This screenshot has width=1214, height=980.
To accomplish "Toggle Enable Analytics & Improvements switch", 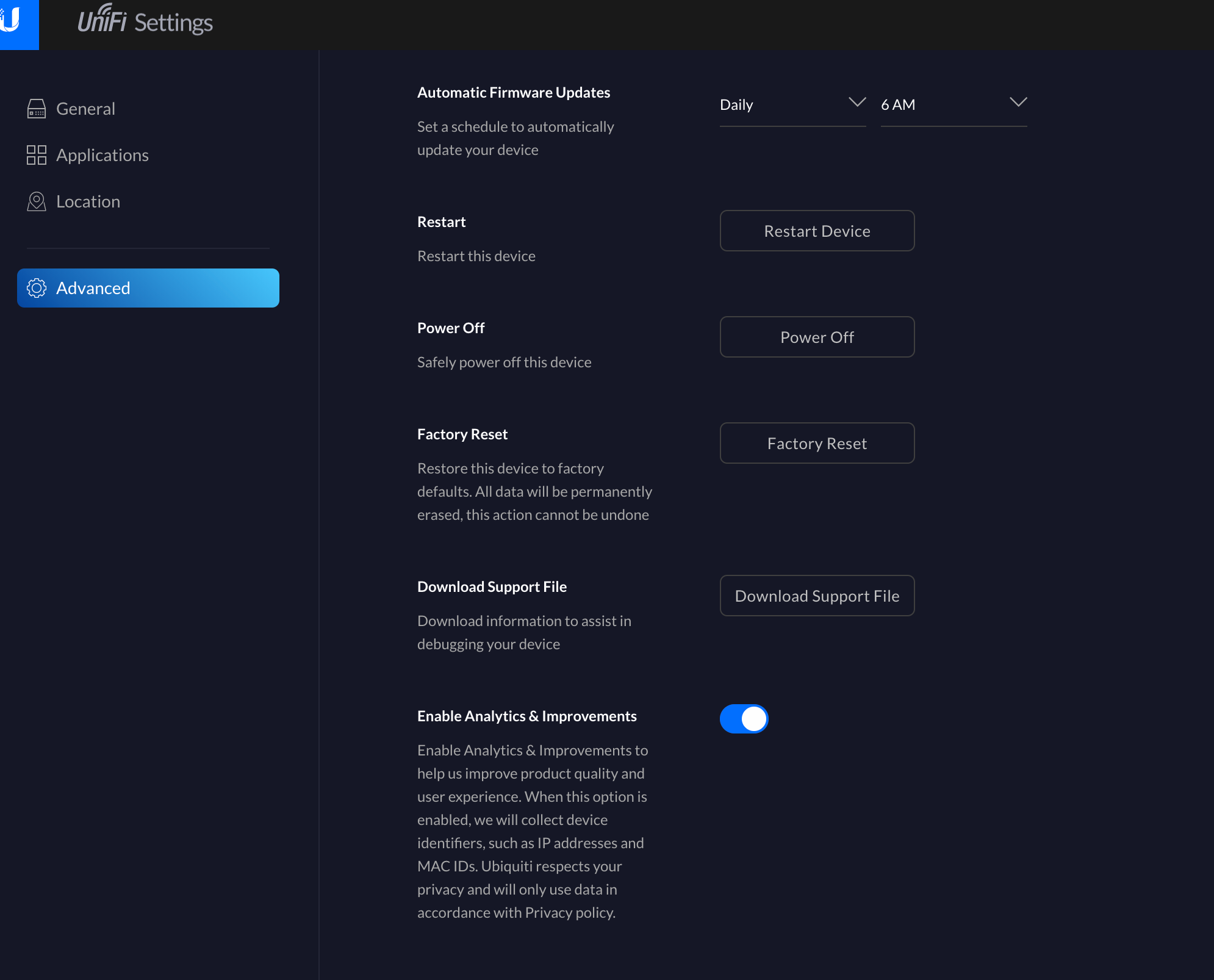I will pyautogui.click(x=744, y=719).
